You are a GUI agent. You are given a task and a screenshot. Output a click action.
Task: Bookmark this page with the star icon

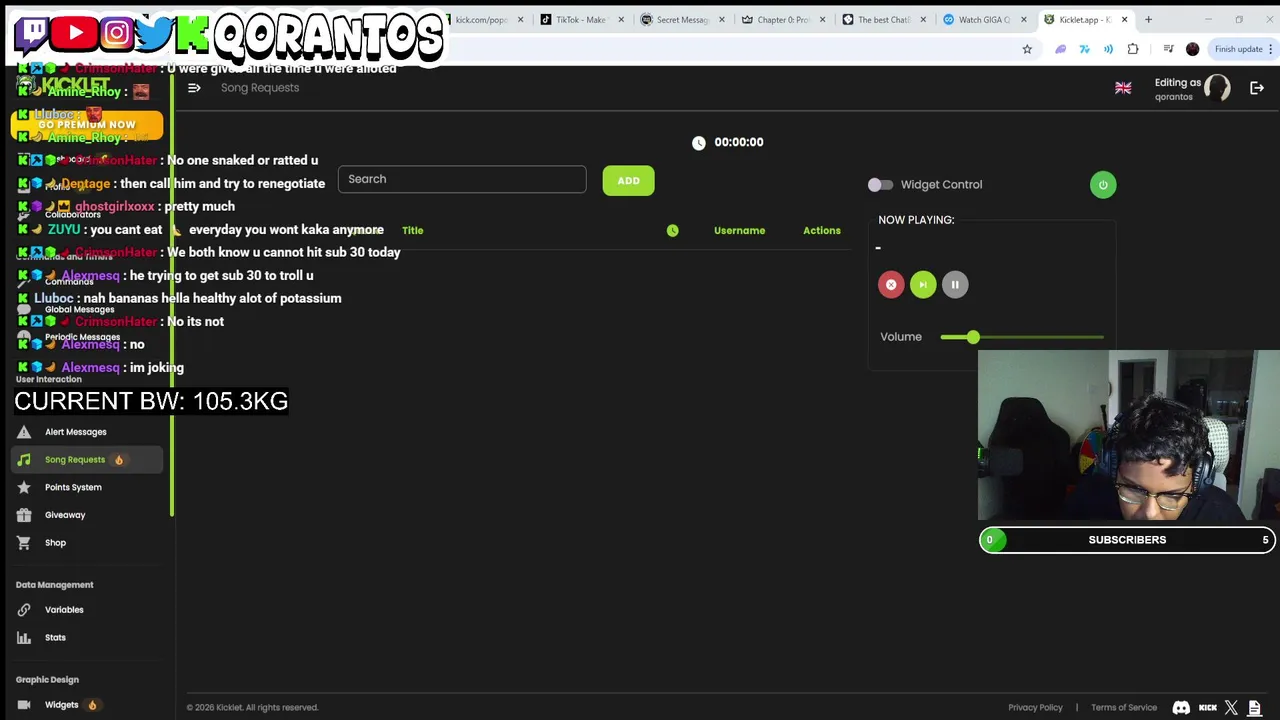pyautogui.click(x=1027, y=49)
